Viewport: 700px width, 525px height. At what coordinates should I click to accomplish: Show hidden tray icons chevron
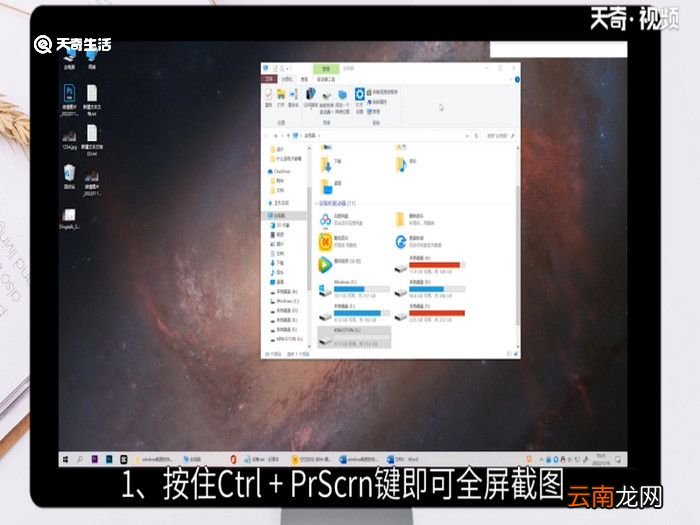click(542, 459)
